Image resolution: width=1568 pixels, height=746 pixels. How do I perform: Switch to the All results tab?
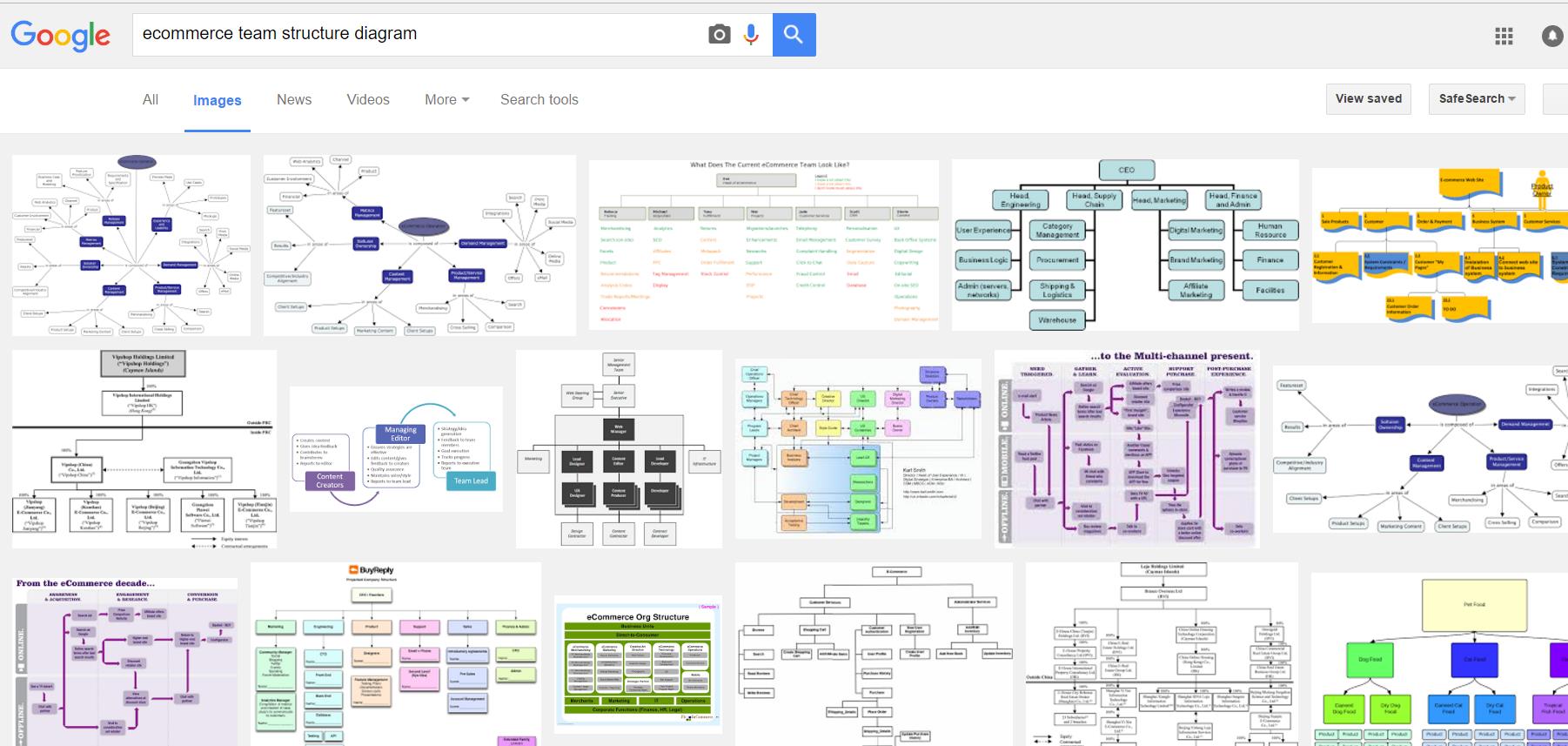point(151,99)
